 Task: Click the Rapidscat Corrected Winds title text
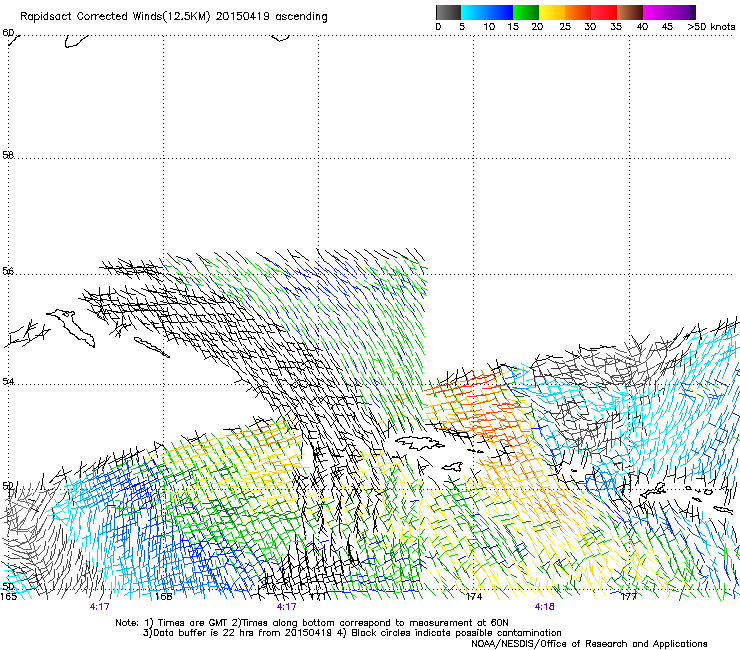pos(174,17)
